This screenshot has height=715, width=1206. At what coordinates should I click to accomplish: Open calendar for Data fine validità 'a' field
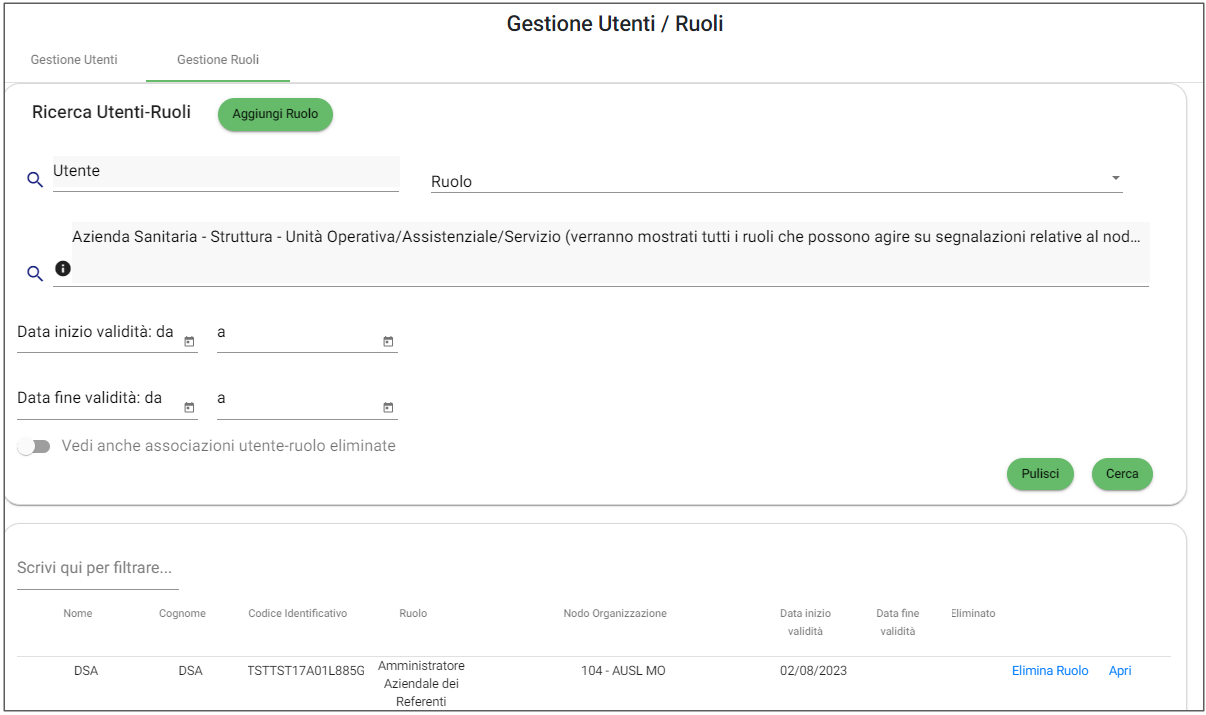pos(388,408)
